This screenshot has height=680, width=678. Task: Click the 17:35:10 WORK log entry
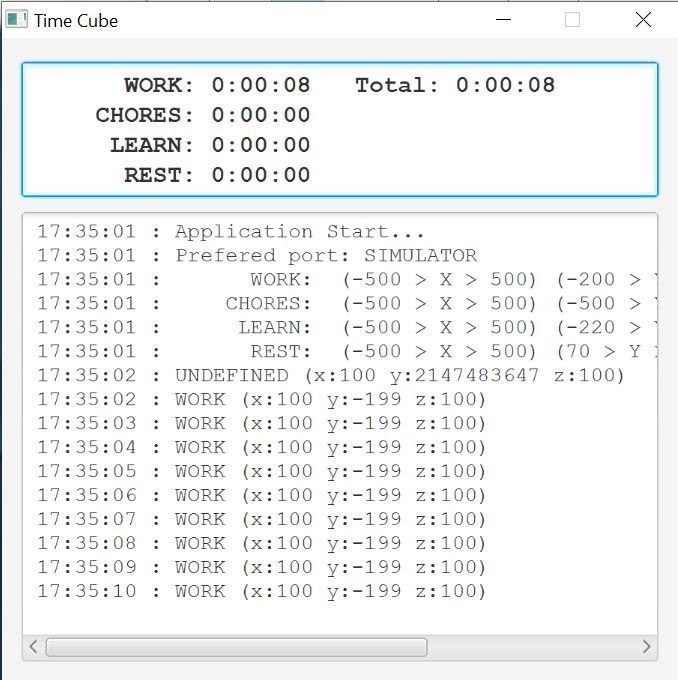262,592
